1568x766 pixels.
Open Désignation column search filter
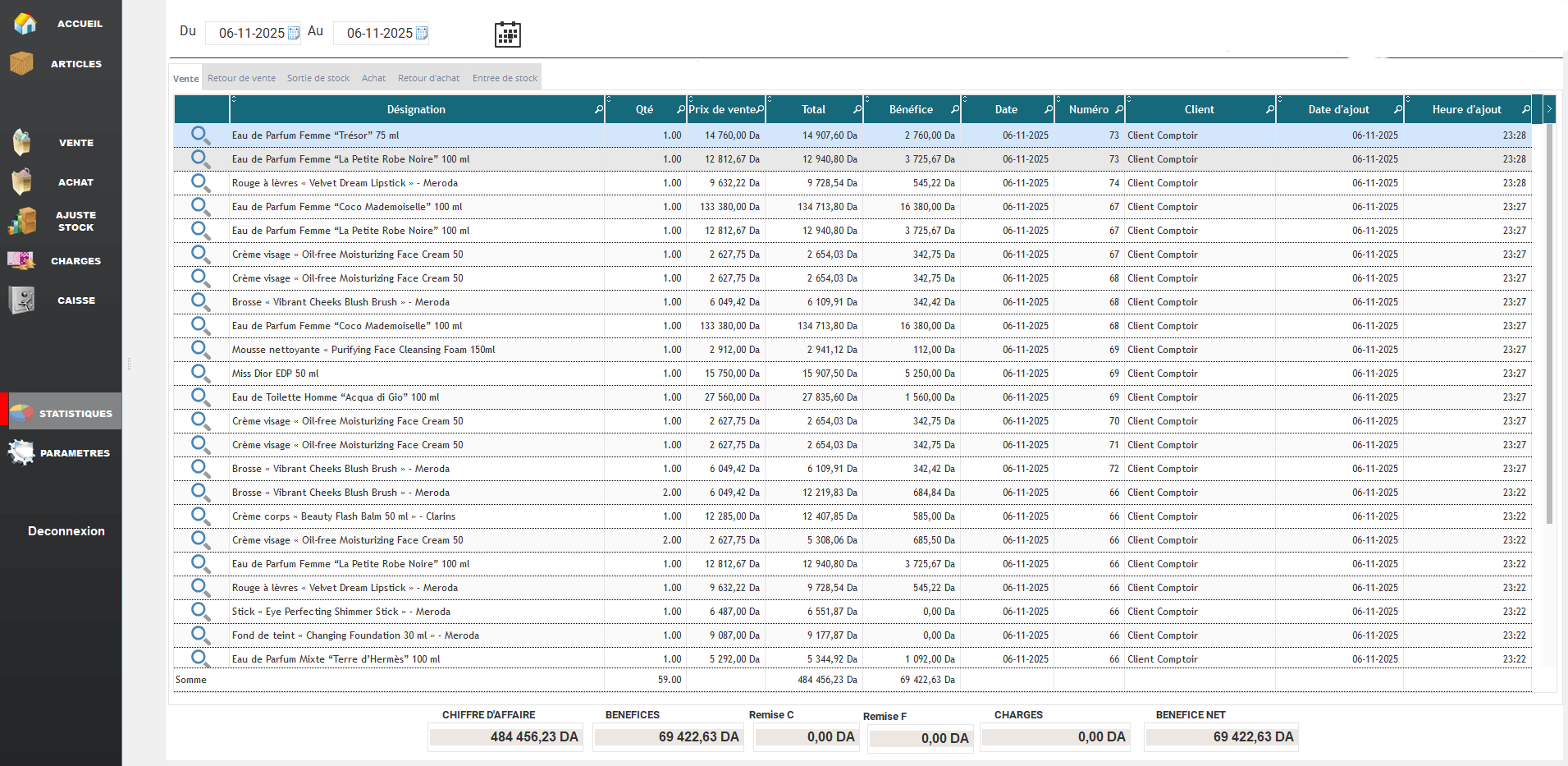599,109
